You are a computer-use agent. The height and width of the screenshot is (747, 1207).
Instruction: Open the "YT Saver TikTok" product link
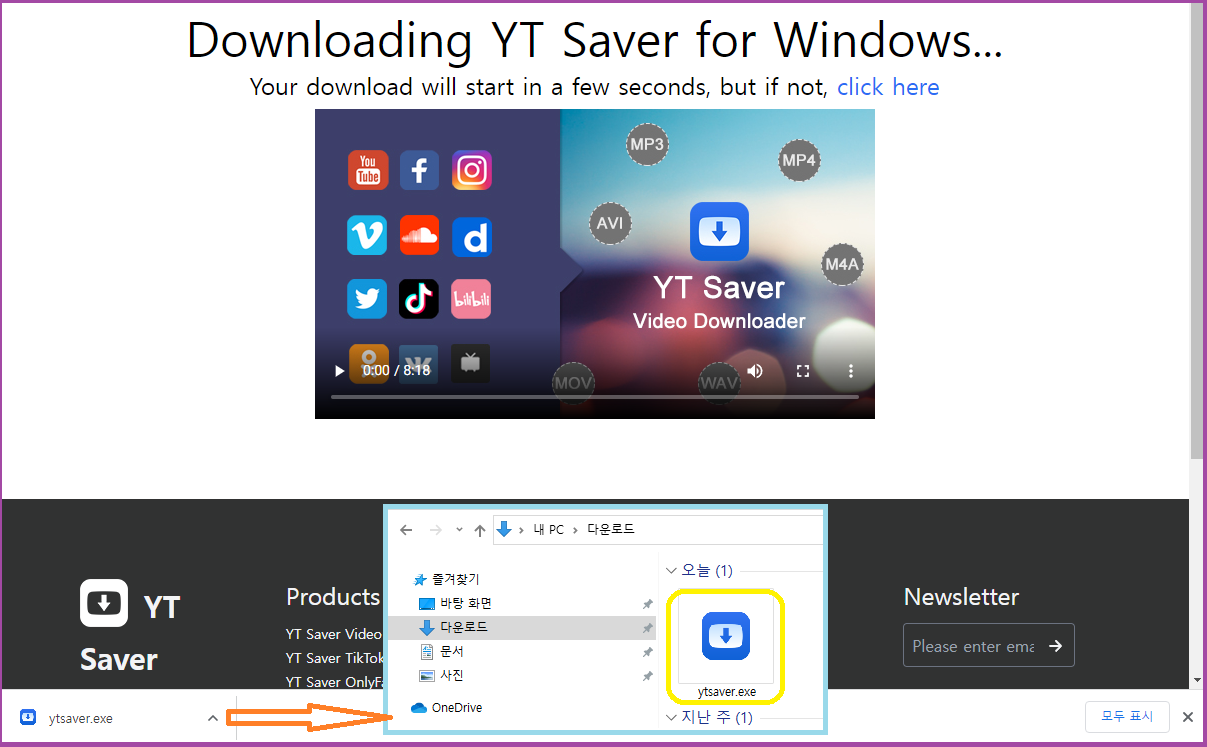click(334, 658)
